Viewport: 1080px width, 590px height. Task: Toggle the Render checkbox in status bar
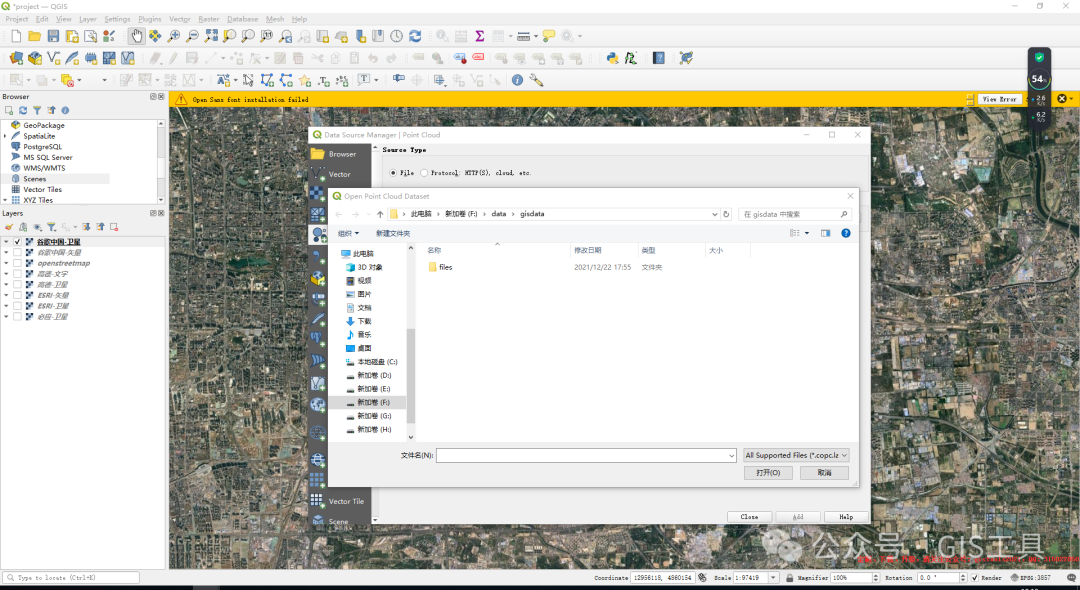click(x=974, y=578)
